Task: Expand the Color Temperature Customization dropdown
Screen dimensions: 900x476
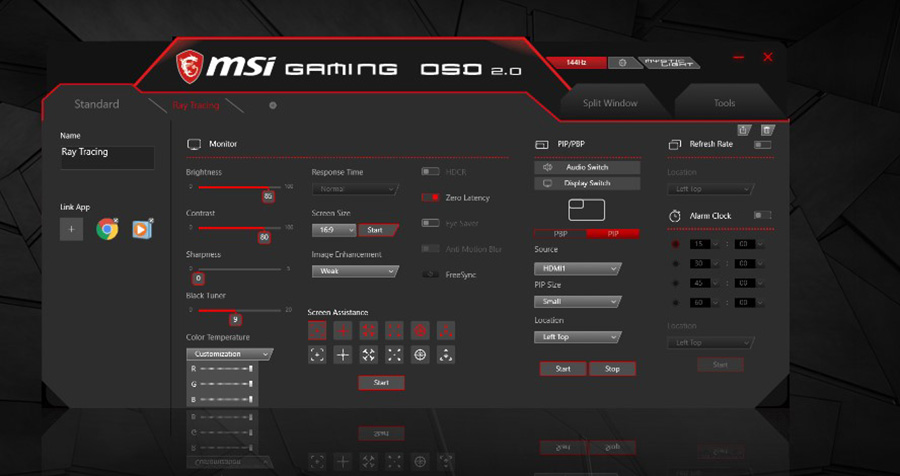Action: click(x=229, y=354)
